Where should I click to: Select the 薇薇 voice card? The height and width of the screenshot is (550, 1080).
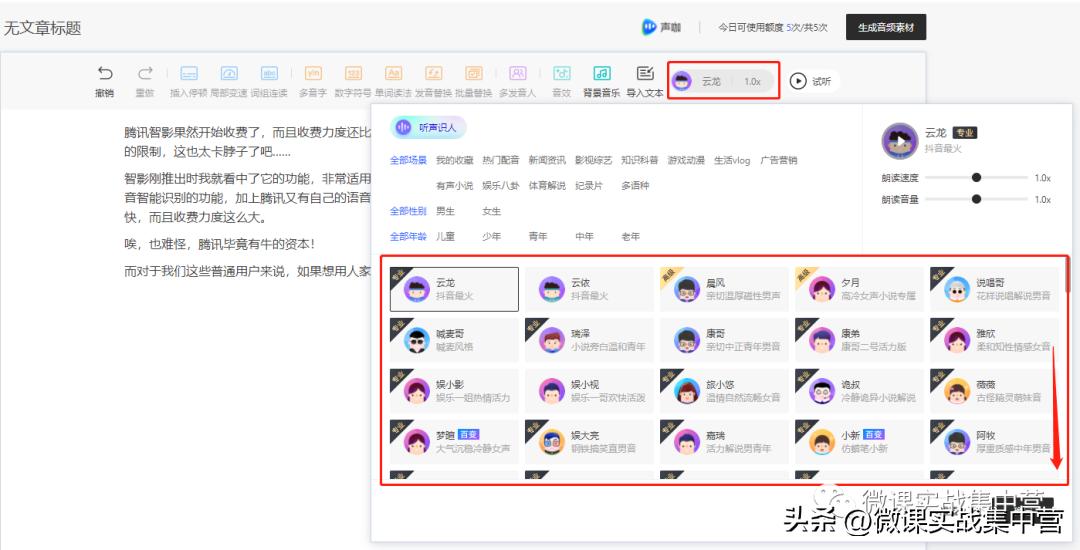click(x=994, y=391)
